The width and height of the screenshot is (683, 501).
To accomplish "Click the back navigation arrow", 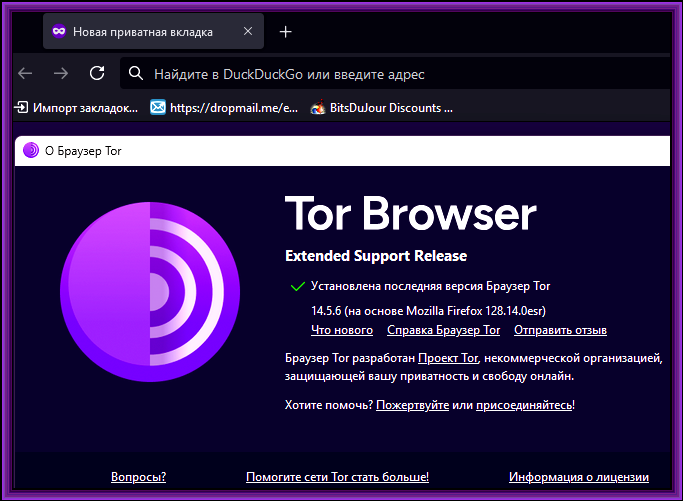I will tap(25, 73).
